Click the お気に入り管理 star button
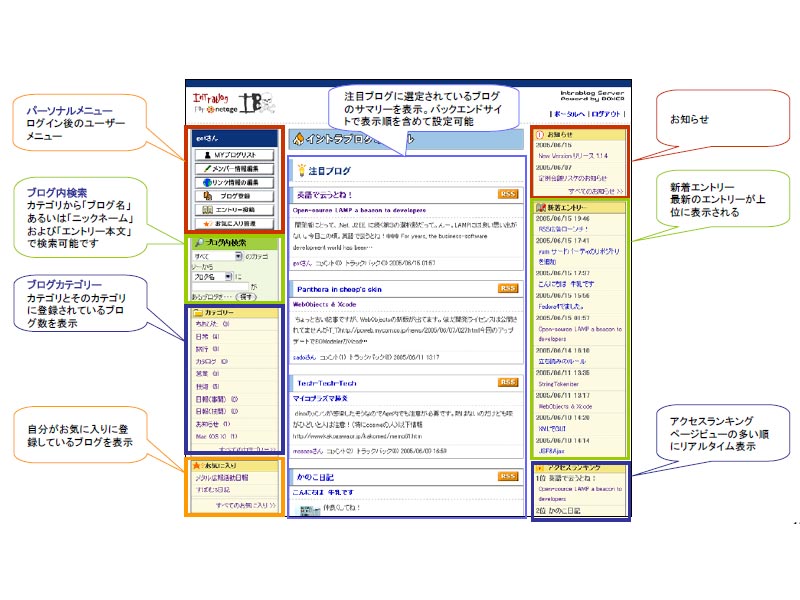The height and width of the screenshot is (600, 800). 234,223
